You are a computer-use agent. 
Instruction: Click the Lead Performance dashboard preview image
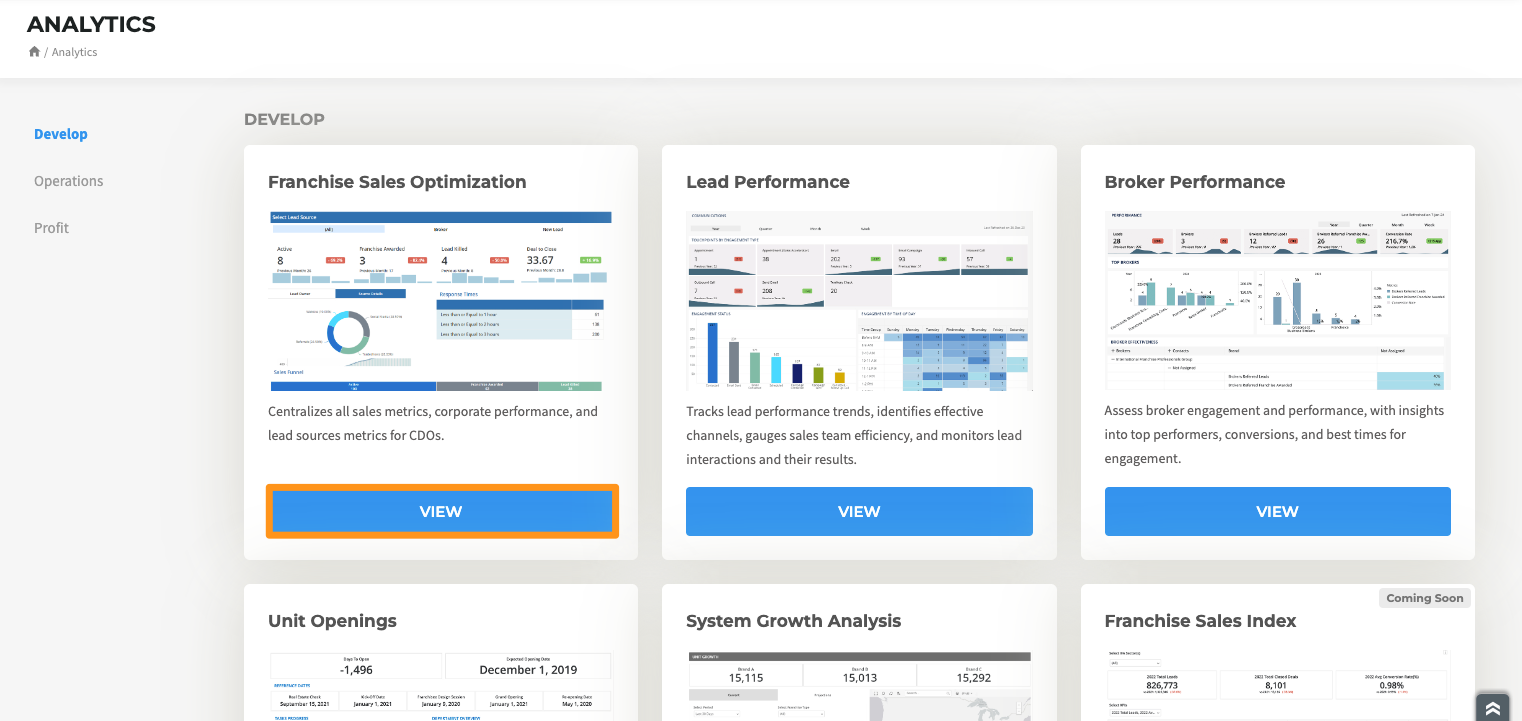[x=859, y=300]
